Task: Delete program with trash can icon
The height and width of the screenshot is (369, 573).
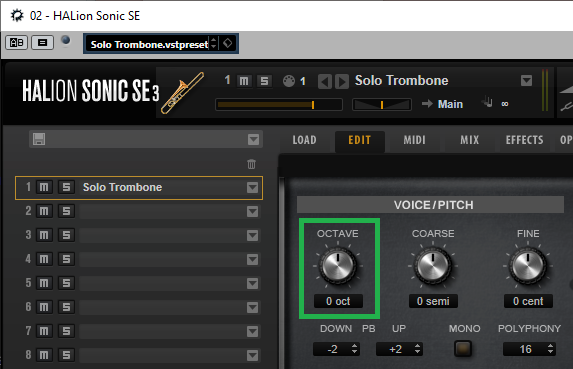Action: [251, 164]
